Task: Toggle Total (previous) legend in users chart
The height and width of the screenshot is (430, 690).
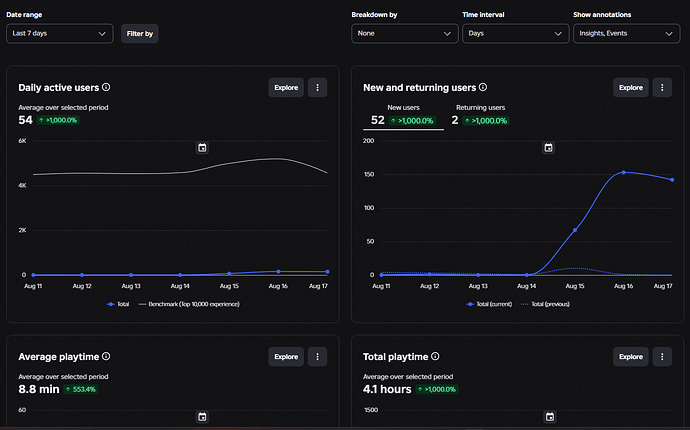Action: coord(545,304)
